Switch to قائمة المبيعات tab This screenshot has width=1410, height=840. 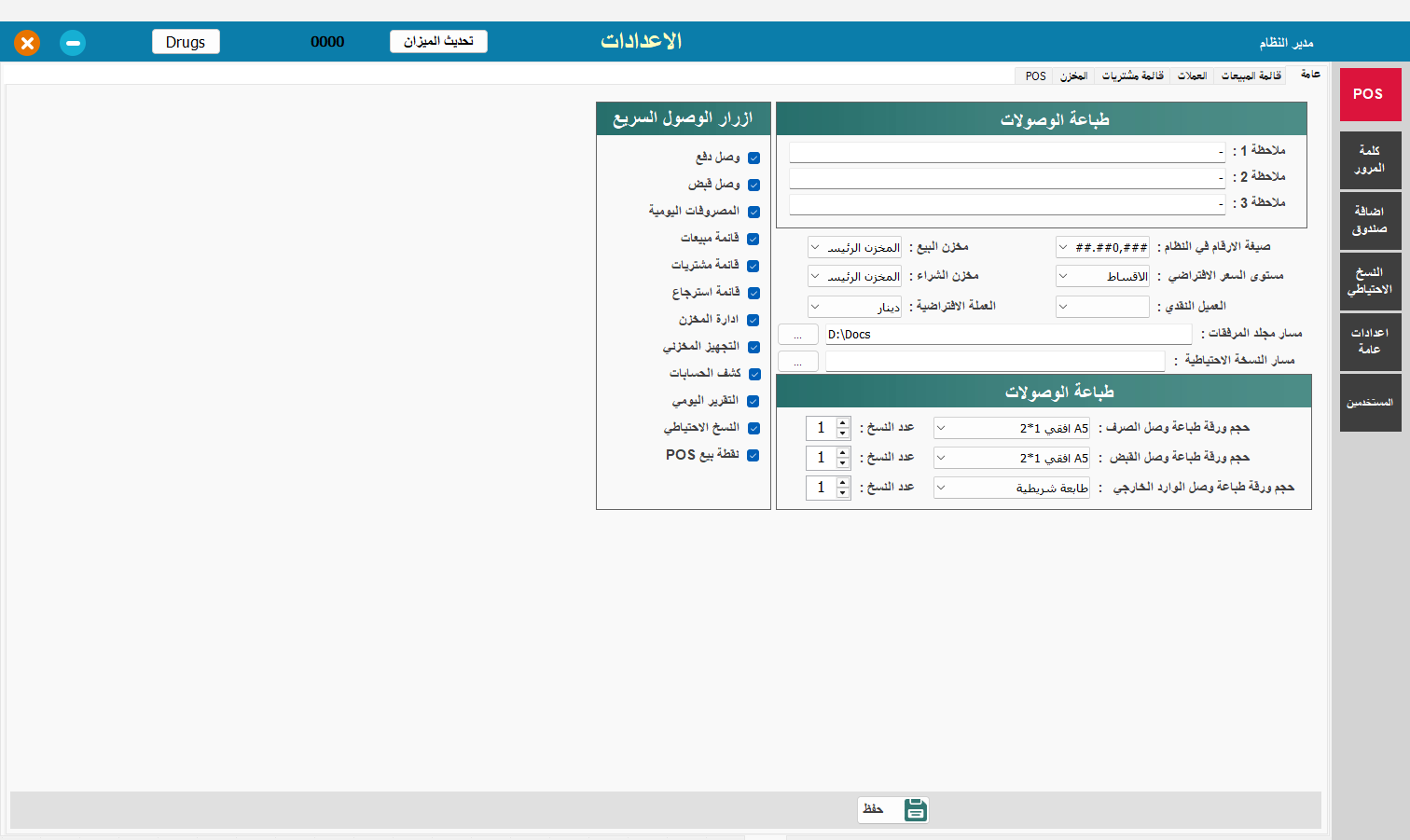[1251, 76]
